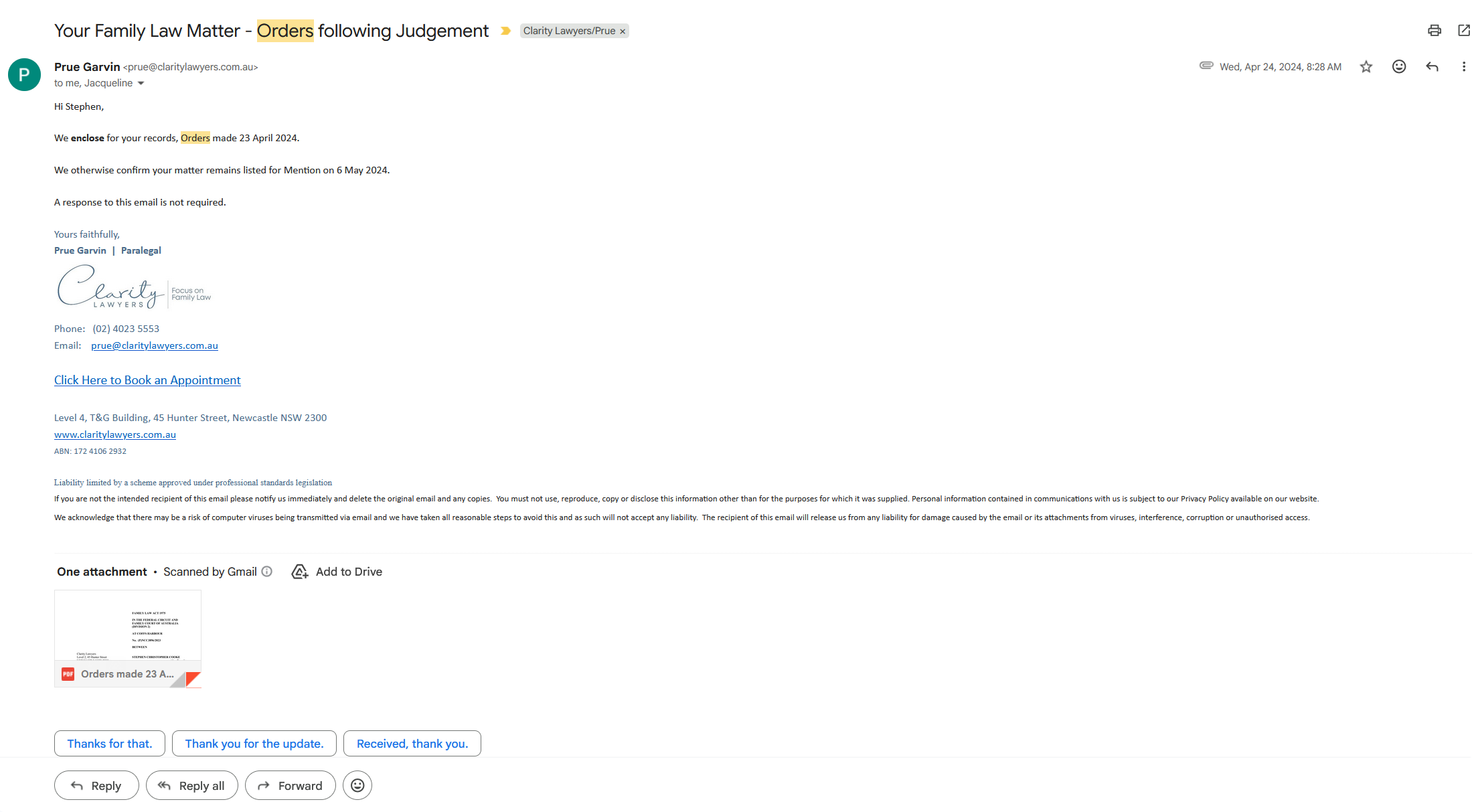Open email in new window icon
Image resolution: width=1474 pixels, height=812 pixels.
(1464, 31)
